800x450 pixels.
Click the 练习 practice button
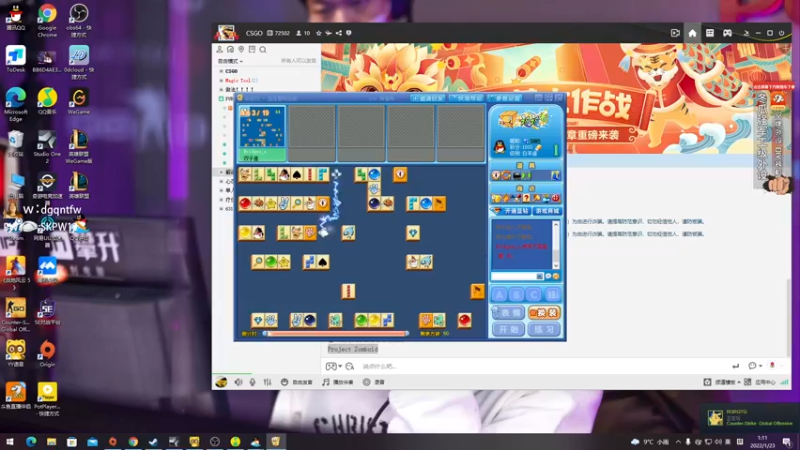point(544,330)
